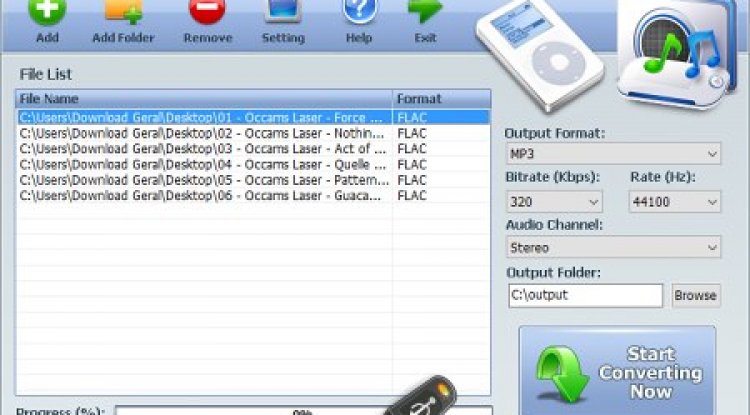Open the Setting toolbar icon

click(283, 11)
